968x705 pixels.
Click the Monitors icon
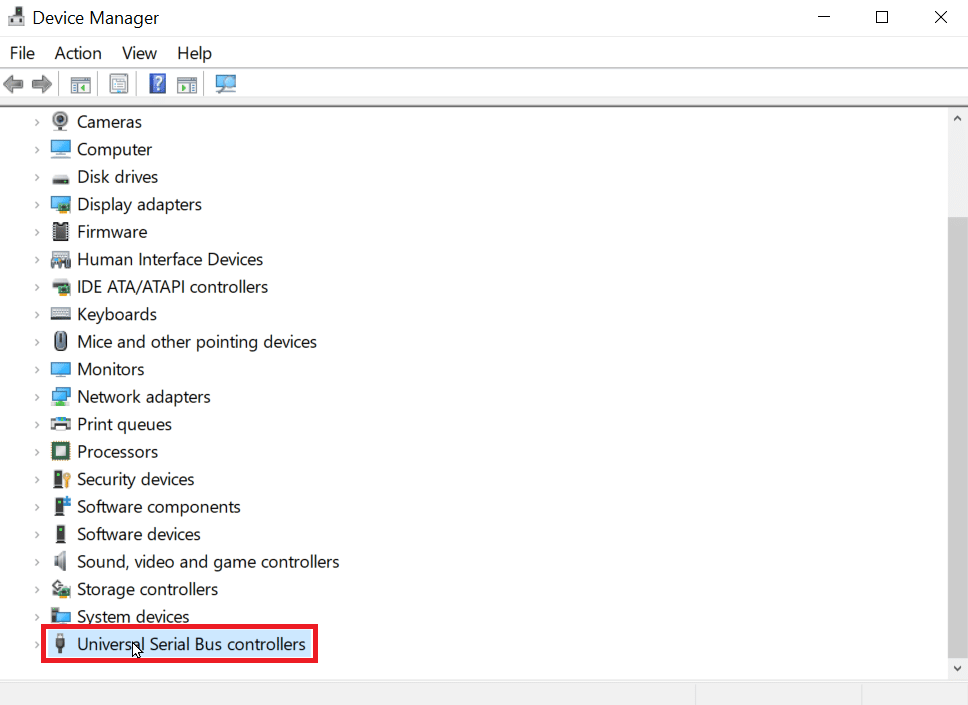click(60, 369)
